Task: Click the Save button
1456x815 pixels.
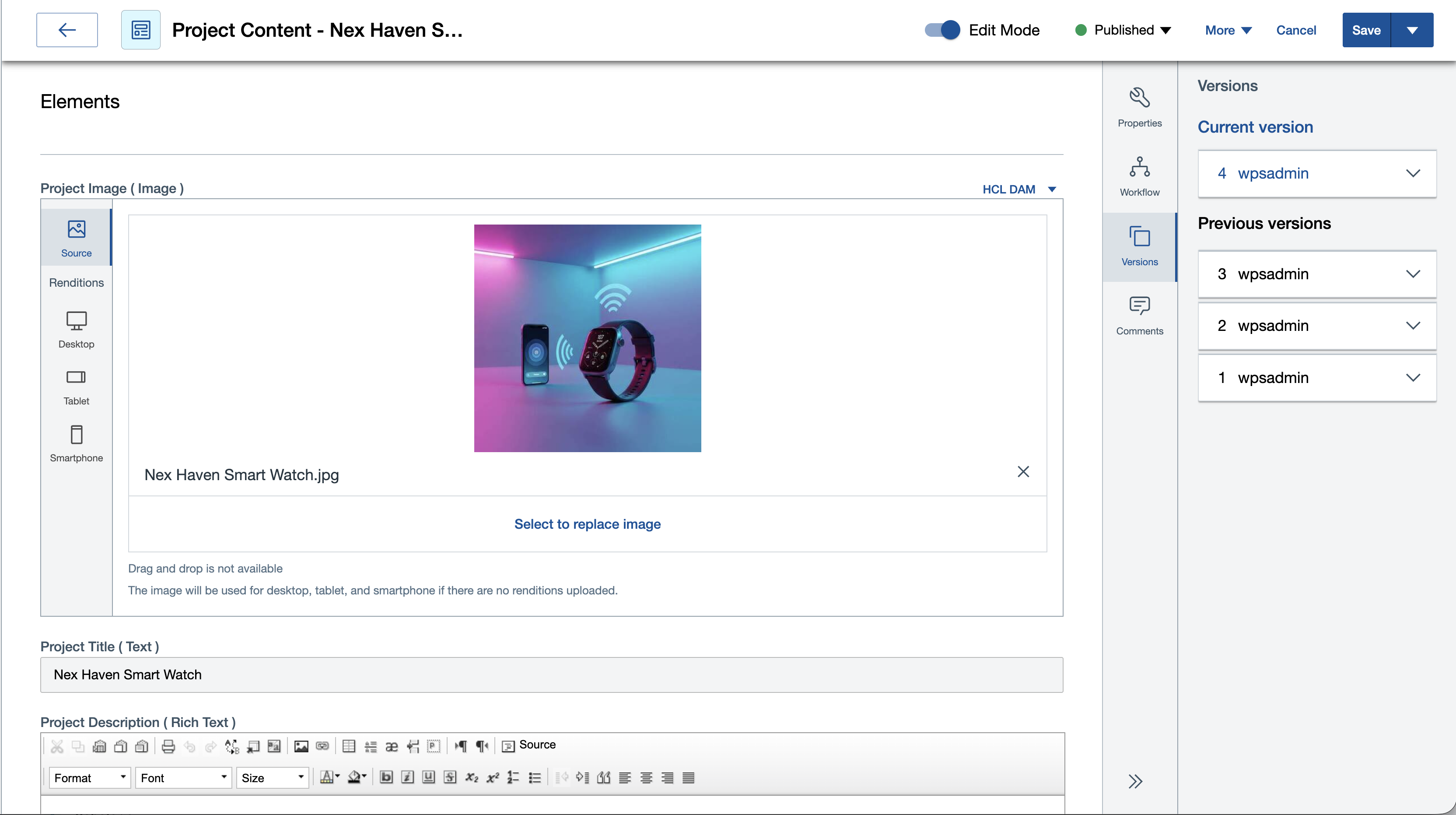Action: (1366, 30)
